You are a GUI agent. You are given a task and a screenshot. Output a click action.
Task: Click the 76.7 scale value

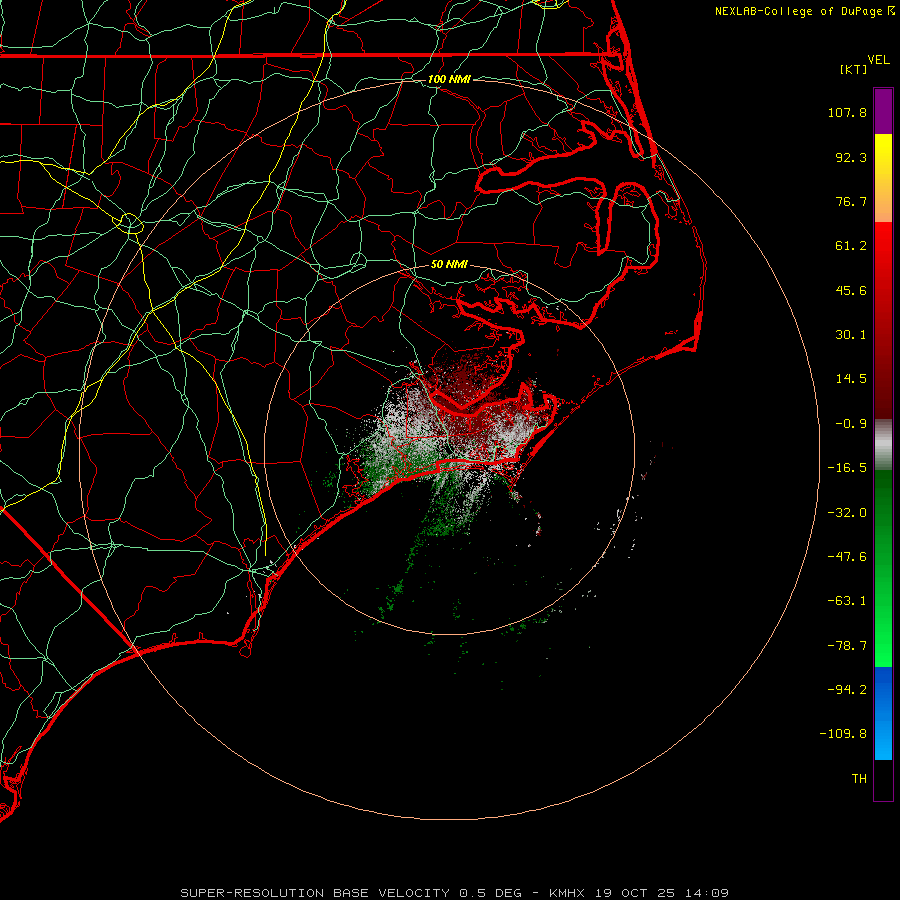click(x=851, y=201)
